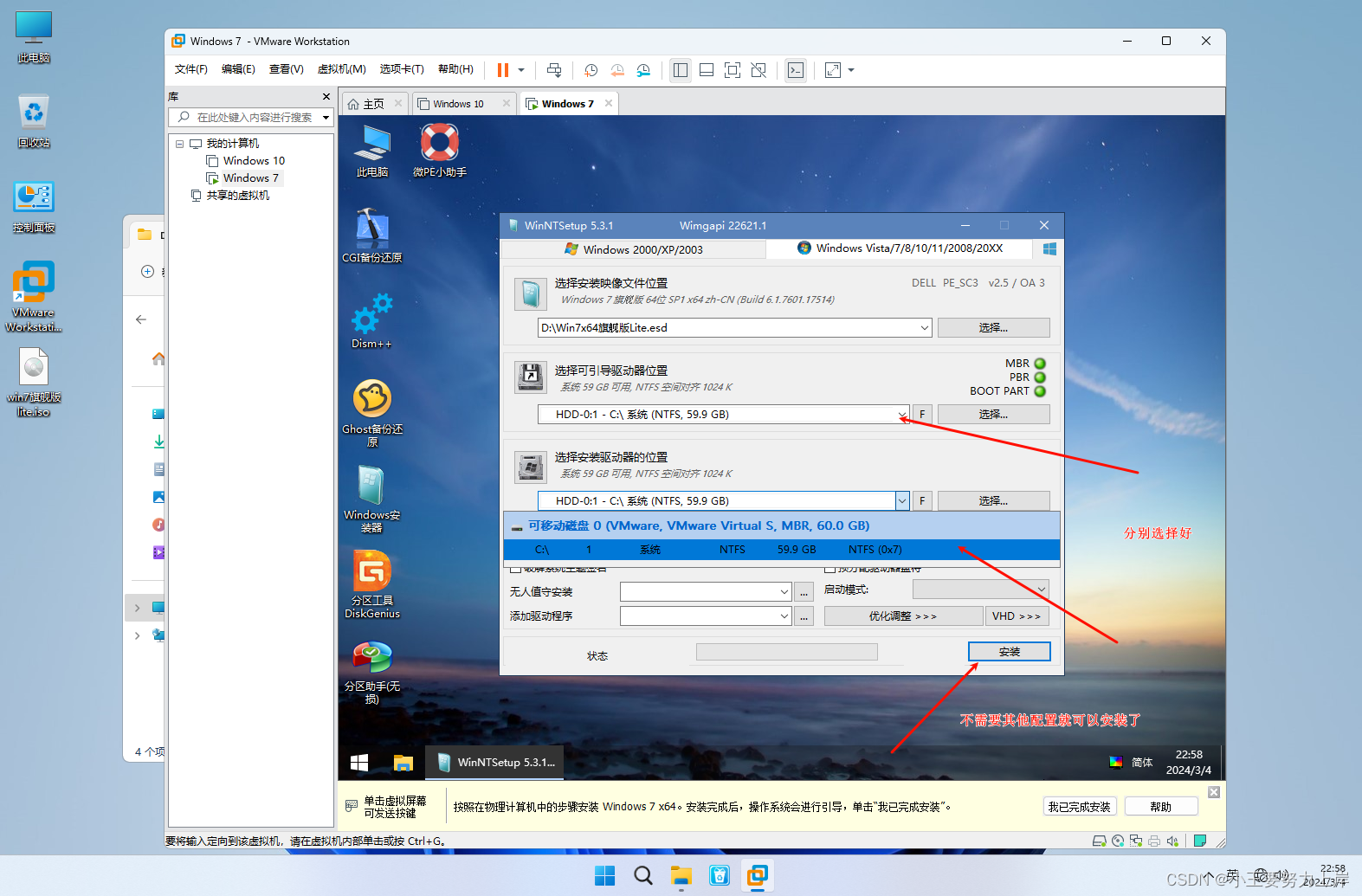Take a snapshot of this virtual machine
1362x896 pixels.
[591, 70]
